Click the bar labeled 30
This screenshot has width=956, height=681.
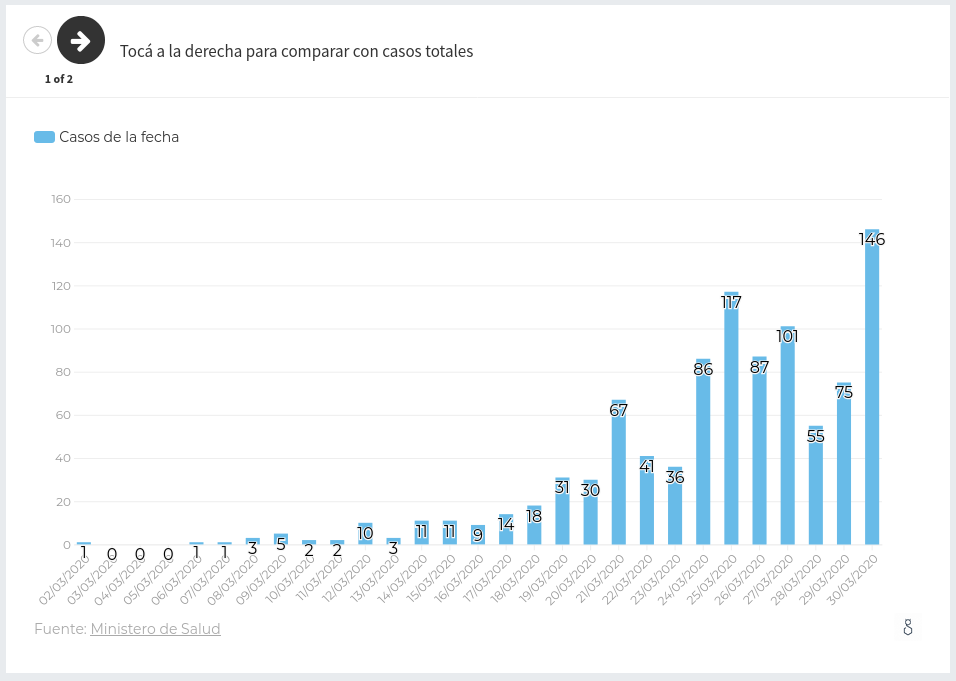tap(590, 512)
